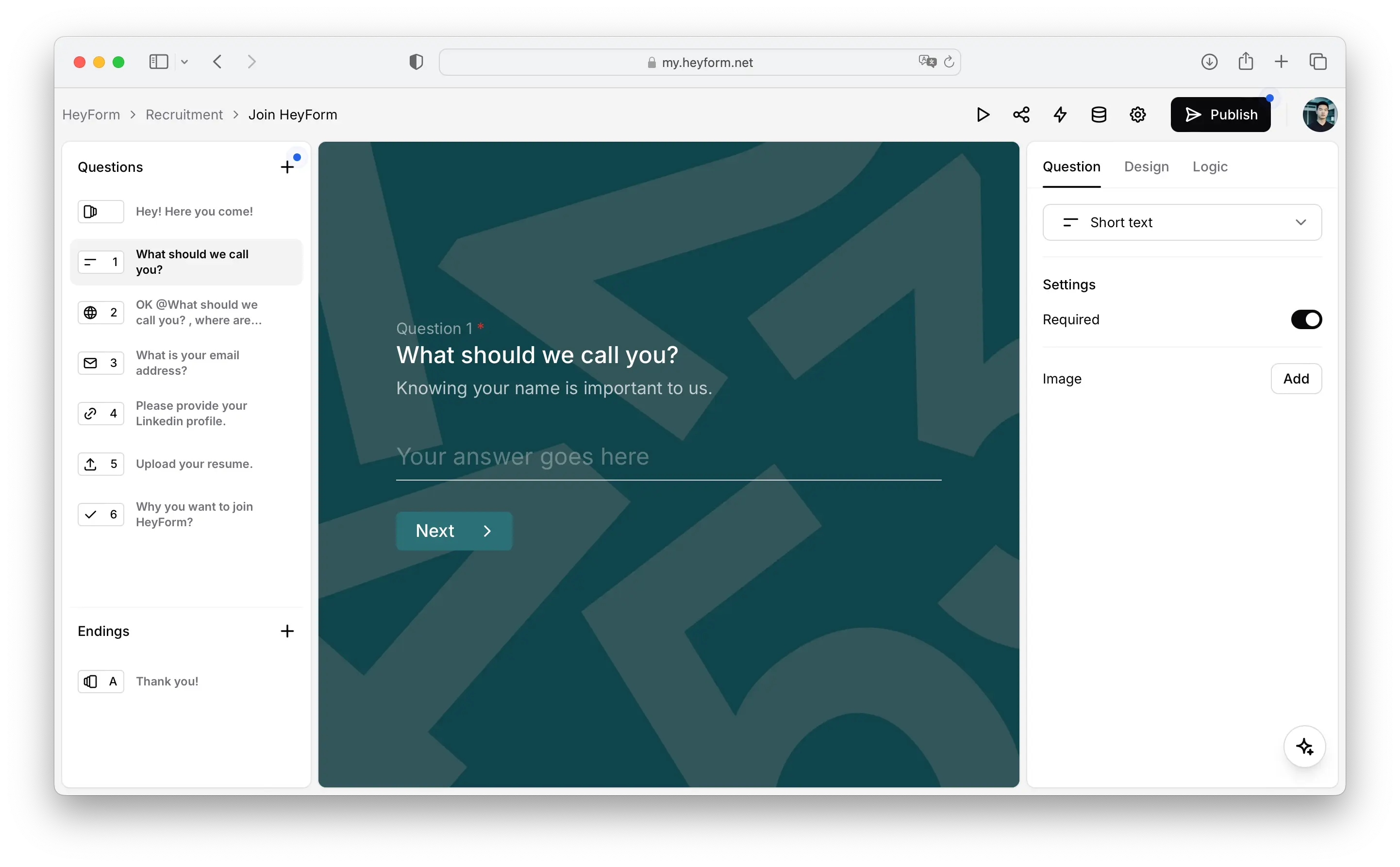Click the plus to add a new question
The width and height of the screenshot is (1400, 867).
288,167
